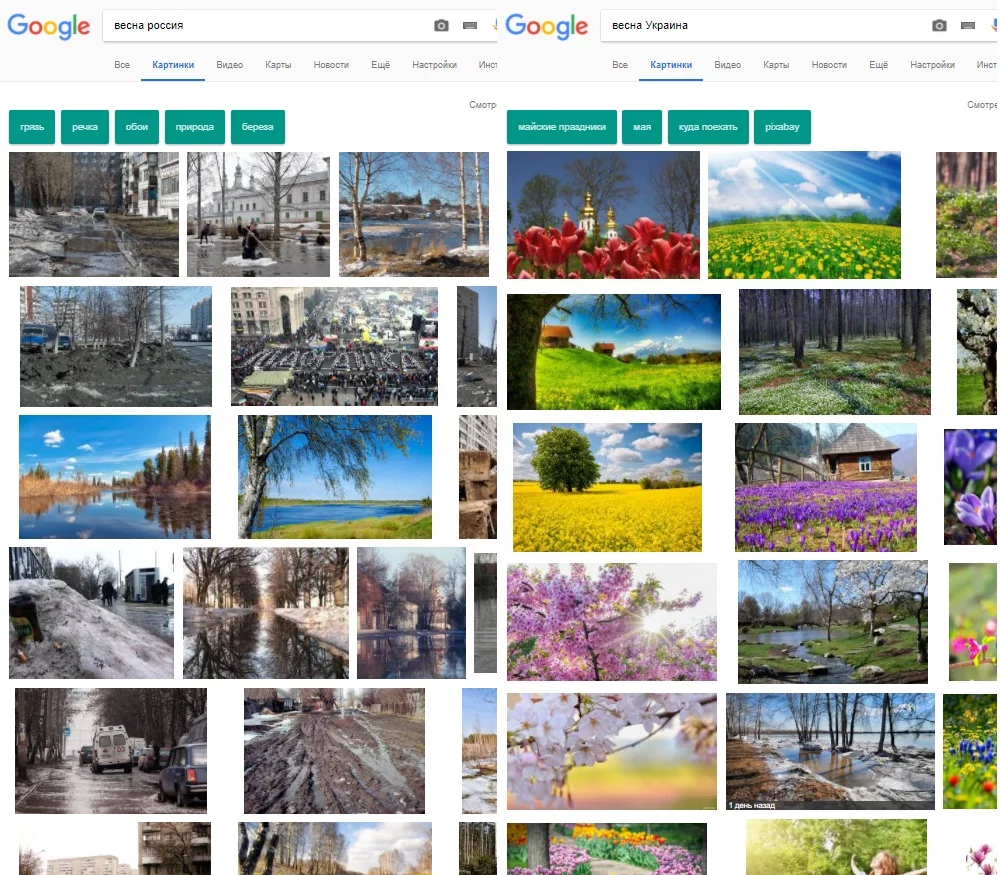This screenshot has width=1000, height=875.
Task: Open the forest with white flower carpet image
Action: [835, 352]
